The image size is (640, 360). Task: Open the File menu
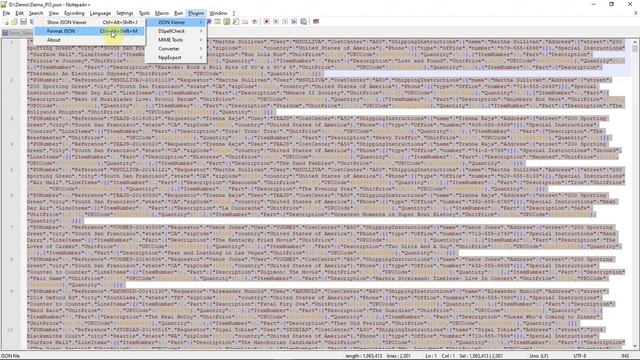pyautogui.click(x=6, y=13)
